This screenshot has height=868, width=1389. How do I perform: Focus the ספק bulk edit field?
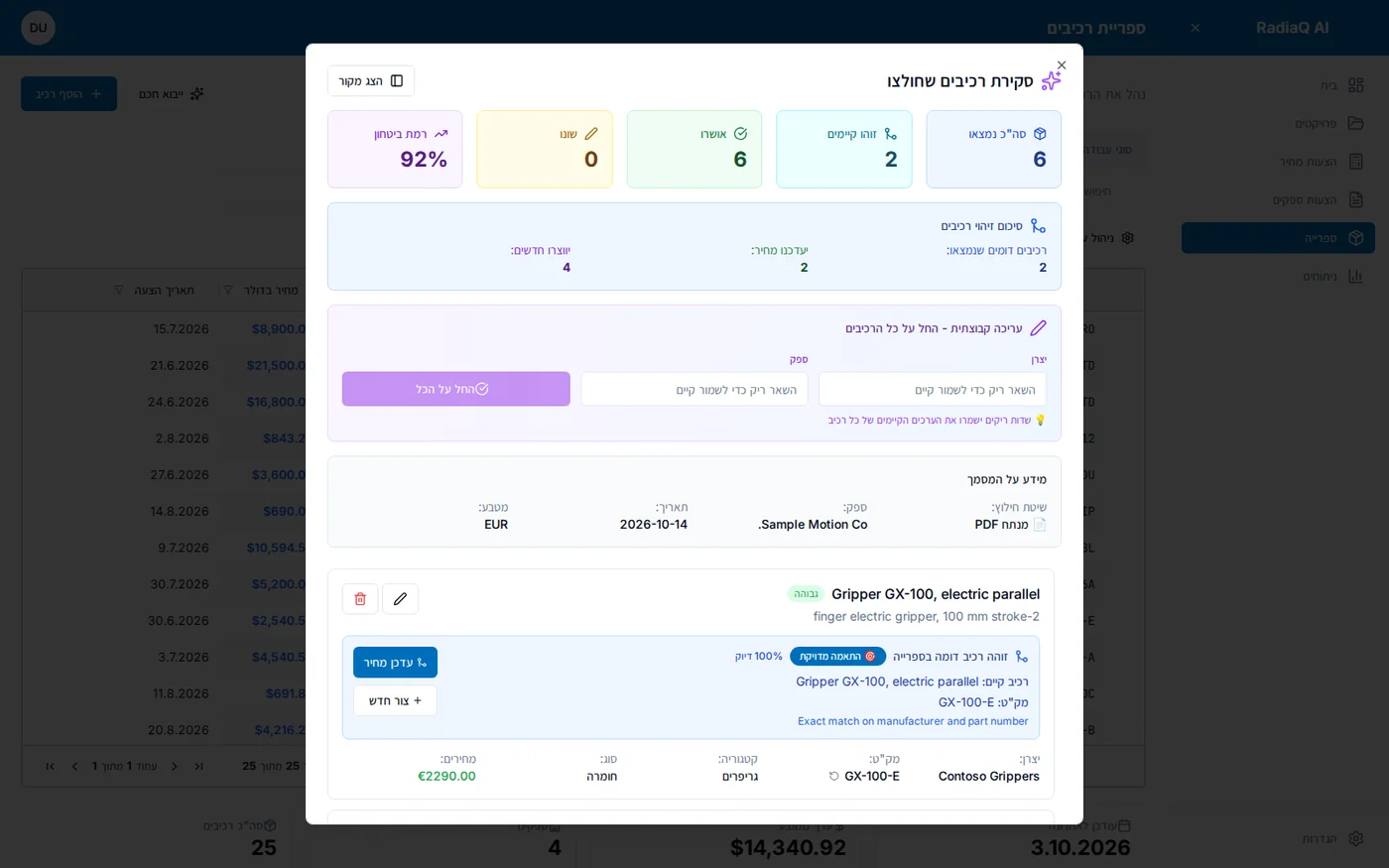[x=694, y=389]
